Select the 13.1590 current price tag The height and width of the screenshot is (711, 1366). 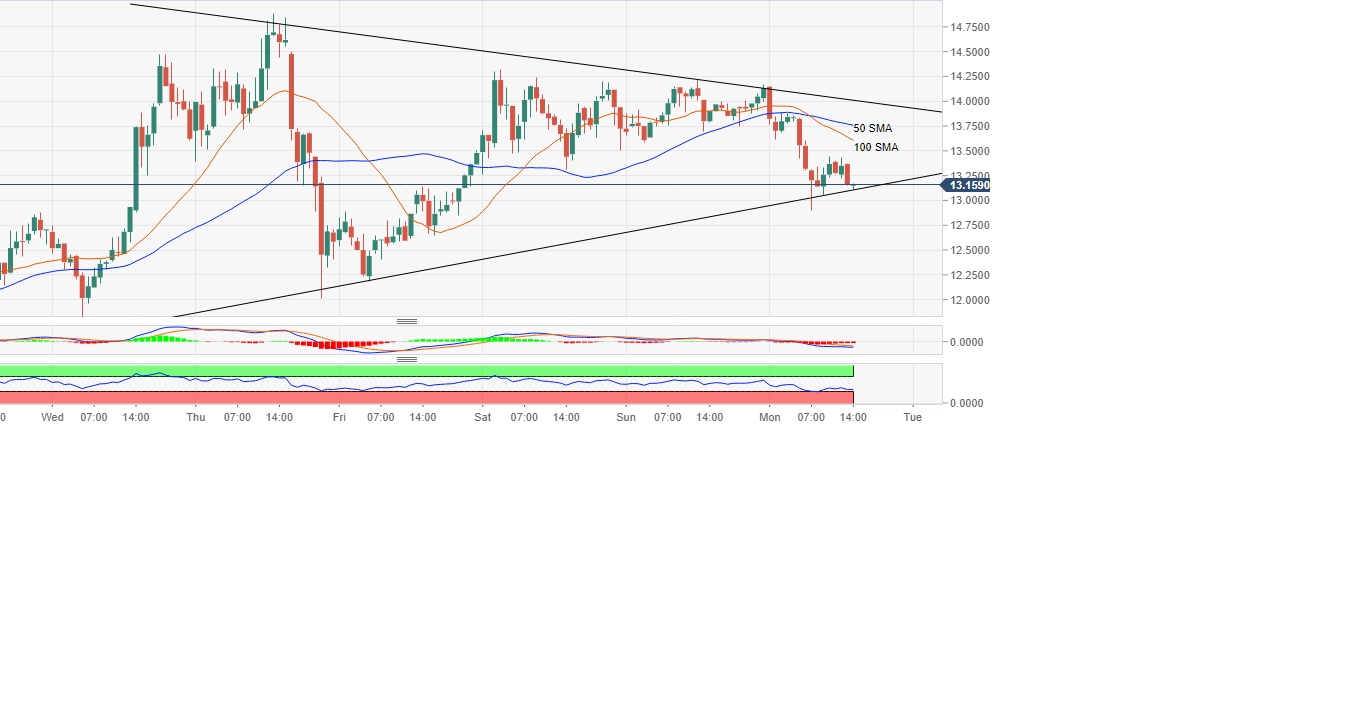coord(967,185)
